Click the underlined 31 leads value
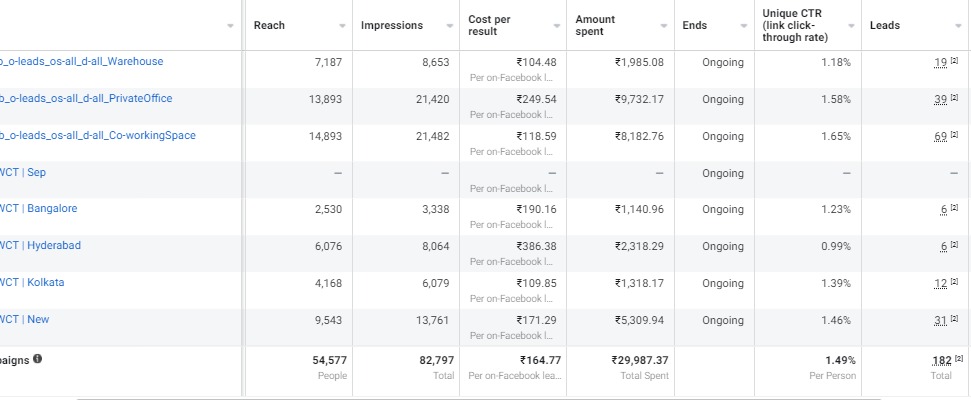This screenshot has width=971, height=400. point(939,320)
